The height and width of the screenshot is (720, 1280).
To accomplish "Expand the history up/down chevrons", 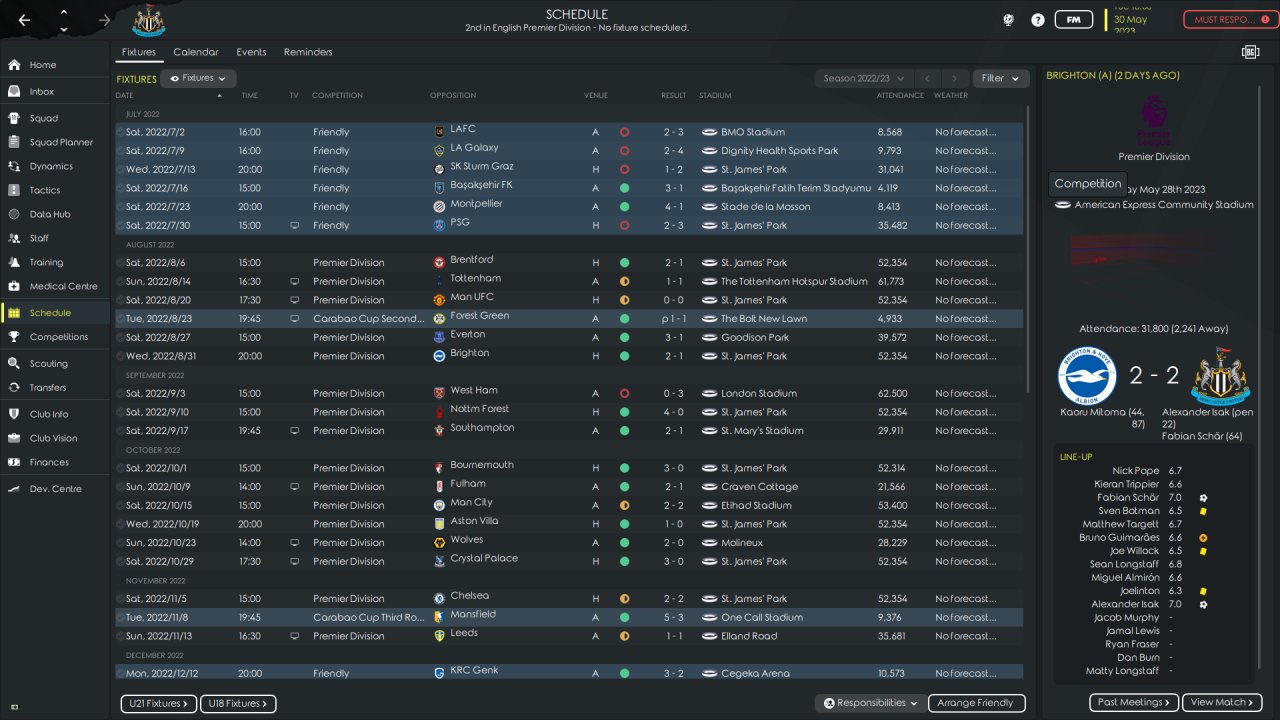I will pyautogui.click(x=64, y=20).
